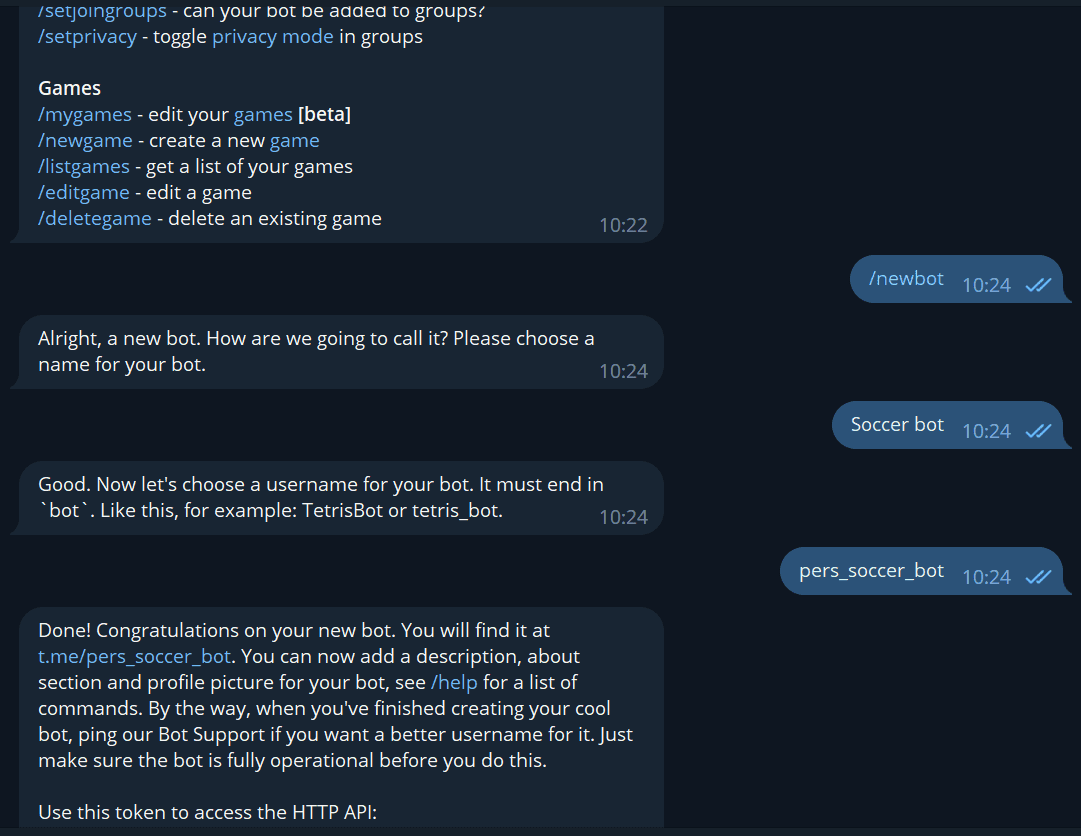Click the /help command link
1081x836 pixels.
(x=454, y=683)
